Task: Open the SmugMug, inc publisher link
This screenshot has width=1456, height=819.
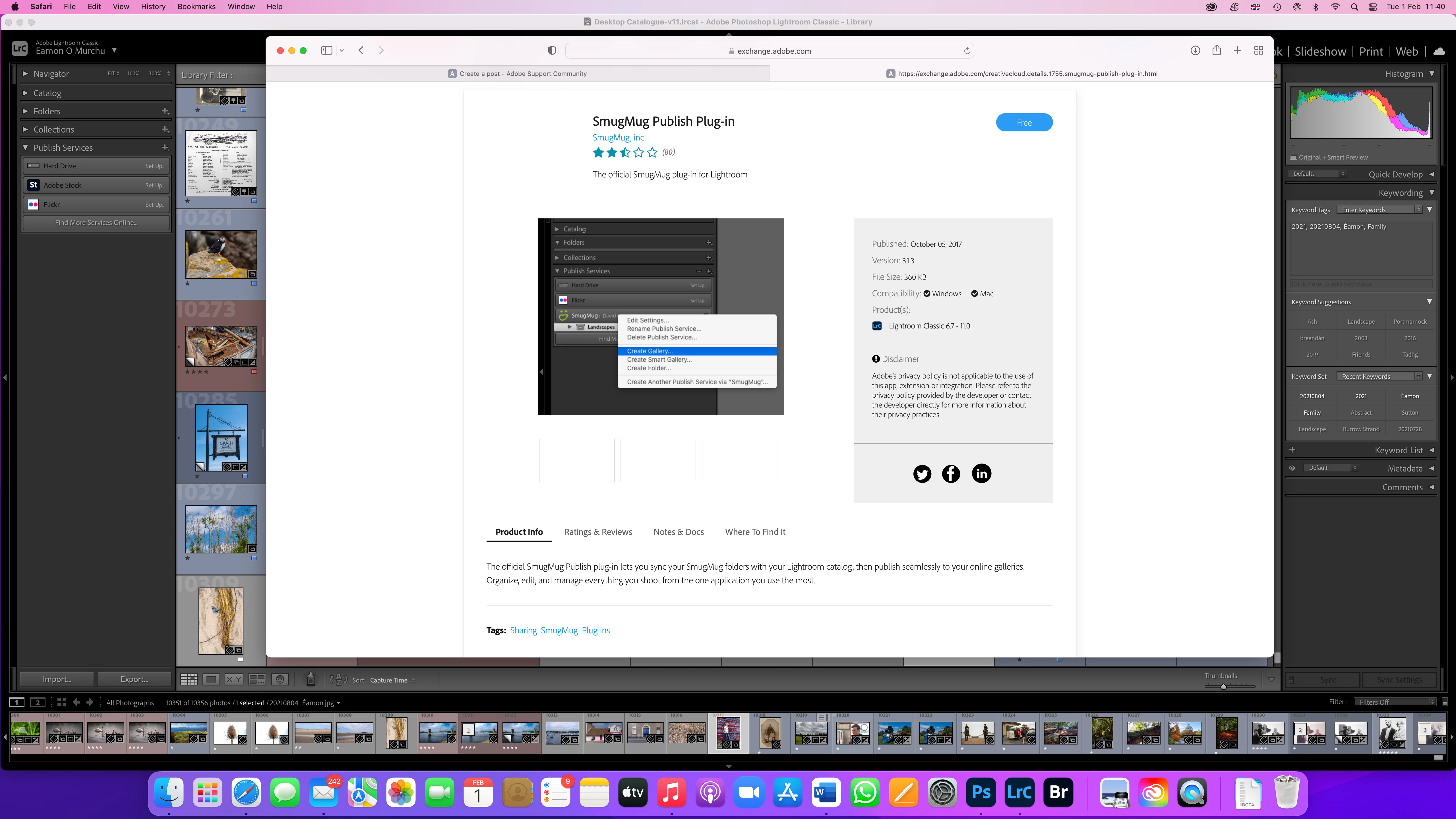Action: [618, 137]
